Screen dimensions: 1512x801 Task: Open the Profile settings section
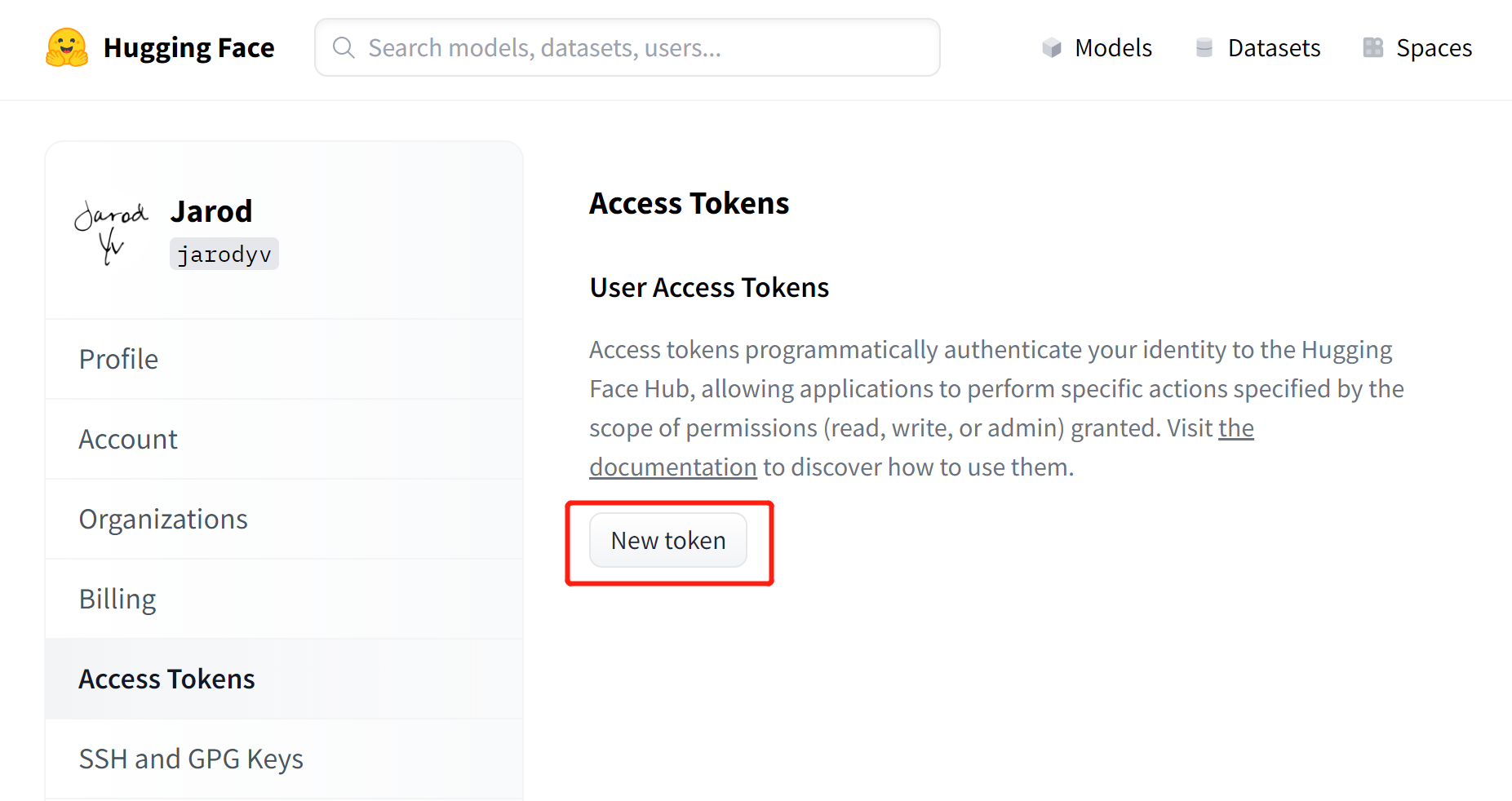(284, 359)
